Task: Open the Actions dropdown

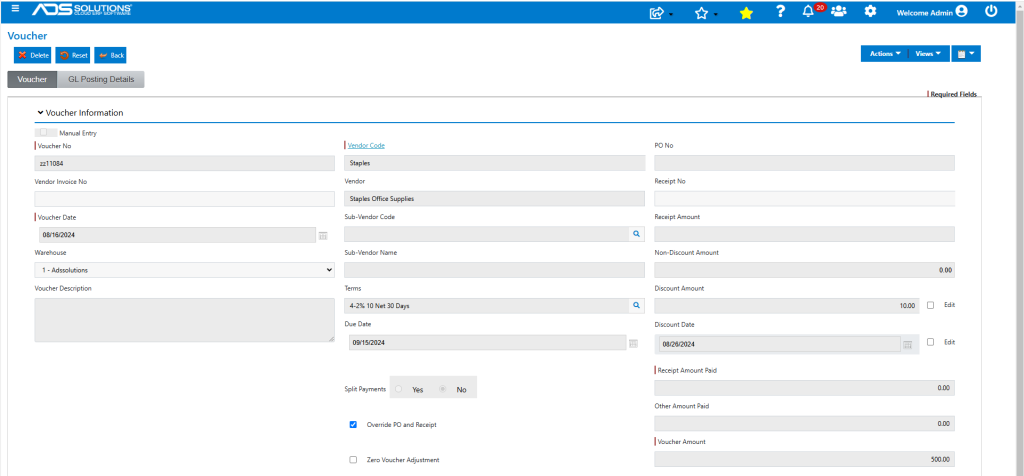Action: point(885,54)
